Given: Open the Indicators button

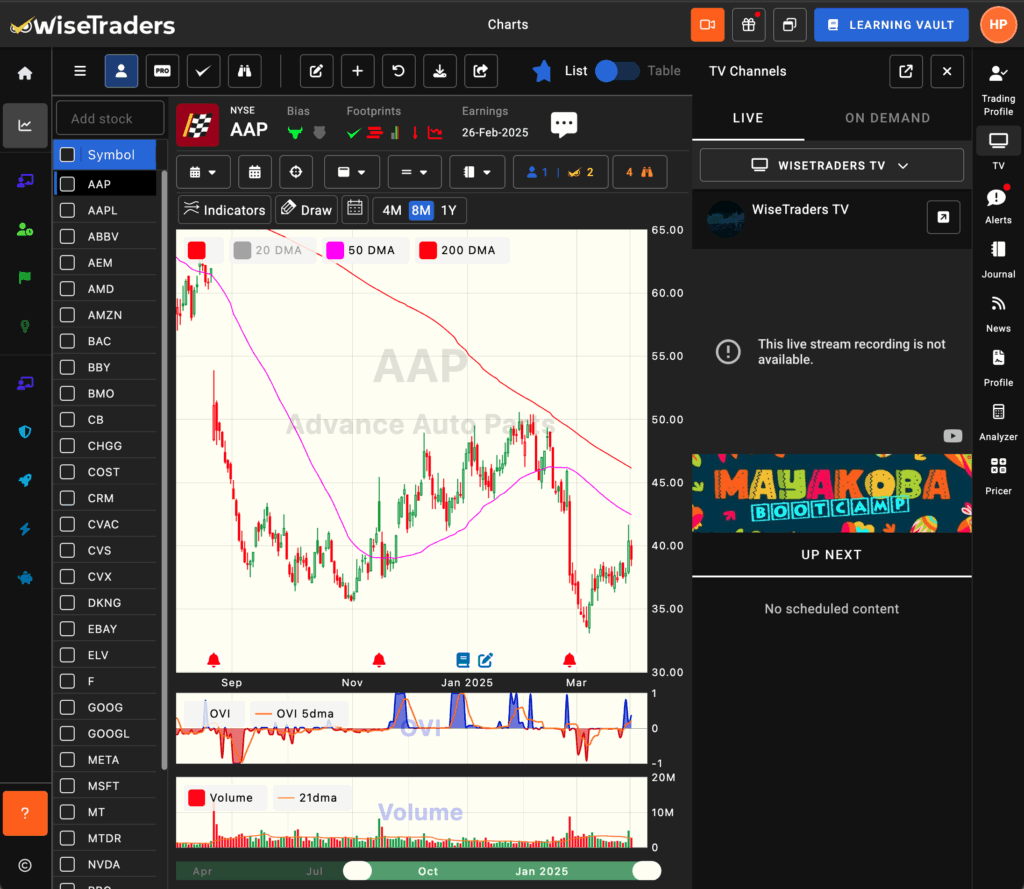Looking at the screenshot, I should point(225,210).
